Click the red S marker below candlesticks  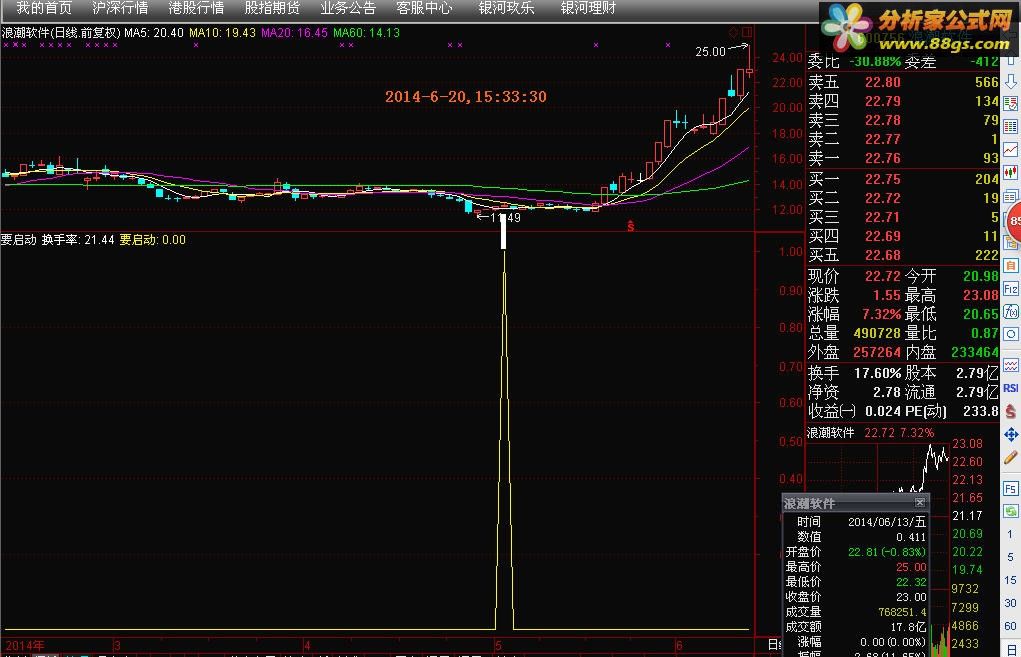[x=630, y=226]
